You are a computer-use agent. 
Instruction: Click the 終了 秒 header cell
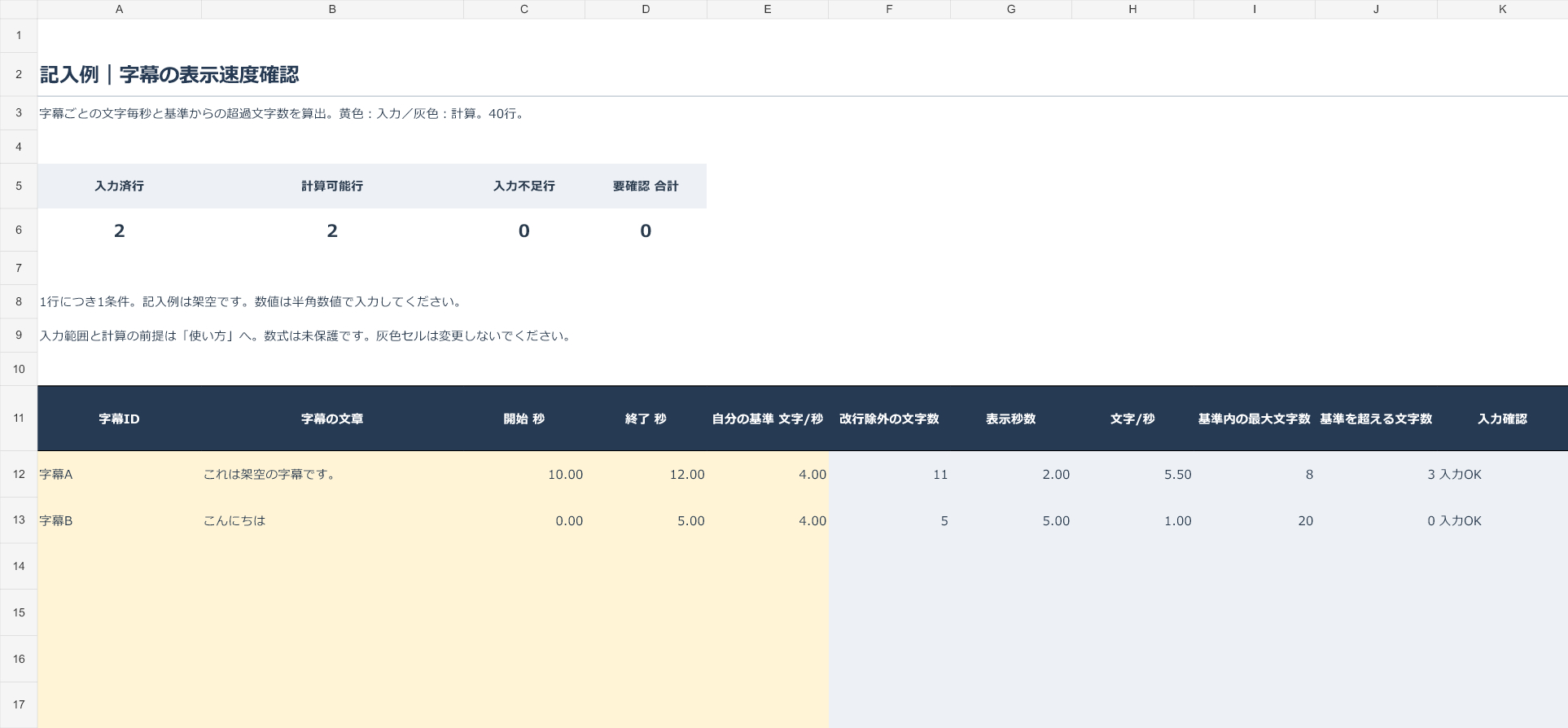[x=646, y=419]
